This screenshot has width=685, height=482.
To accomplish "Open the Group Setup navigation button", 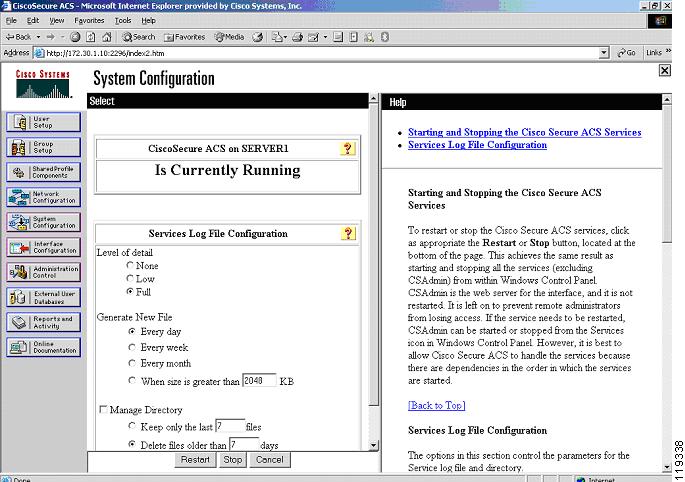I will click(x=43, y=147).
